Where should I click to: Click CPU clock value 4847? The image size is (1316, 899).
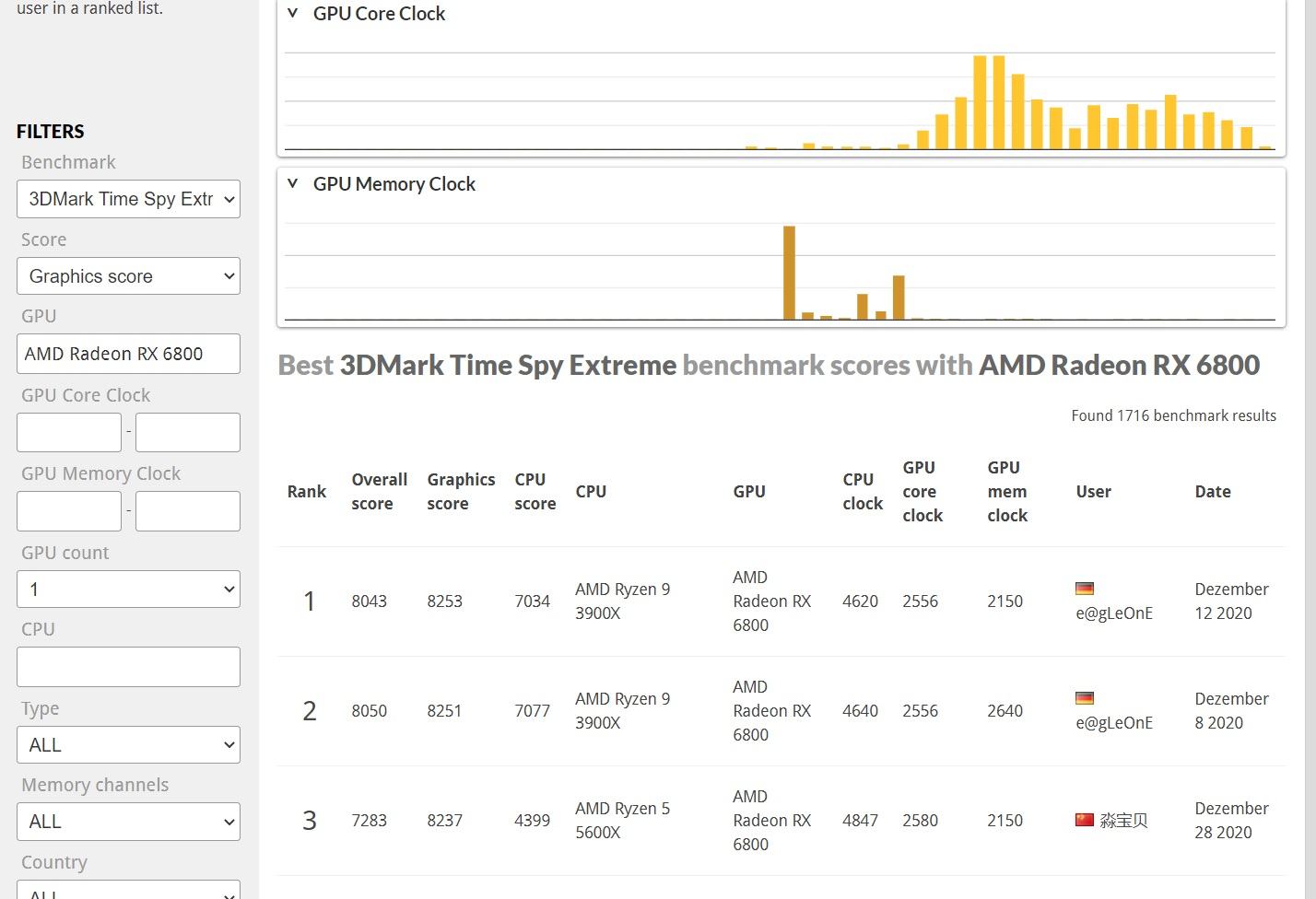tap(860, 821)
